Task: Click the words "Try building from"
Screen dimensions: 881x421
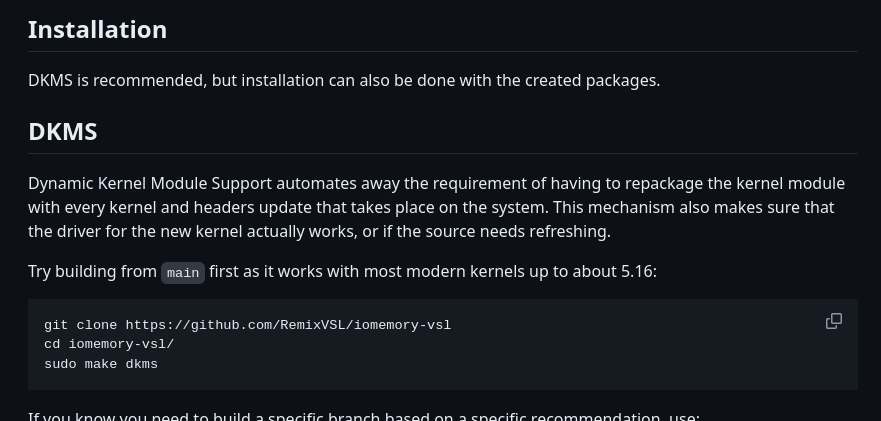Action: click(92, 272)
